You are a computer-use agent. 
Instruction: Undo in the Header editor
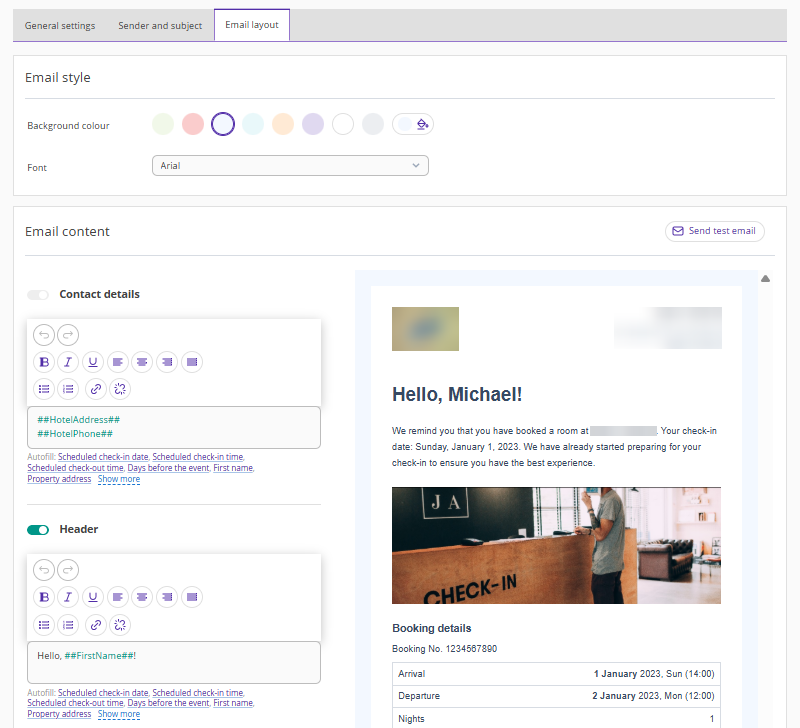[44, 570]
